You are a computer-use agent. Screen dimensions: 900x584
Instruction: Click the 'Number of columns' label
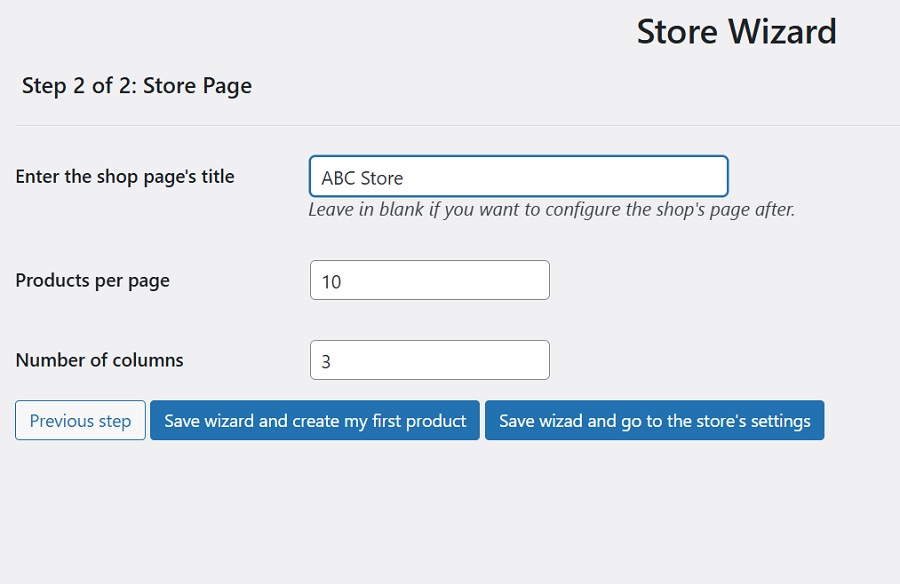click(99, 360)
